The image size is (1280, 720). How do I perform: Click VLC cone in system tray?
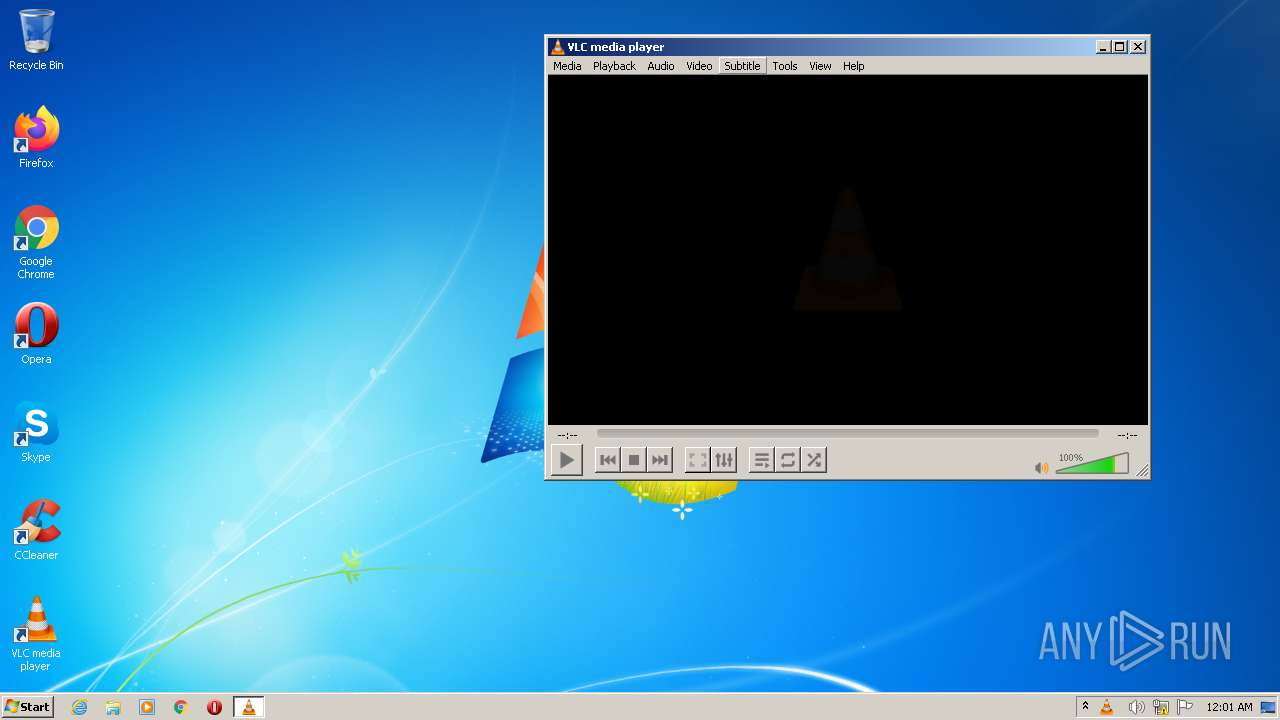pyautogui.click(x=1107, y=707)
